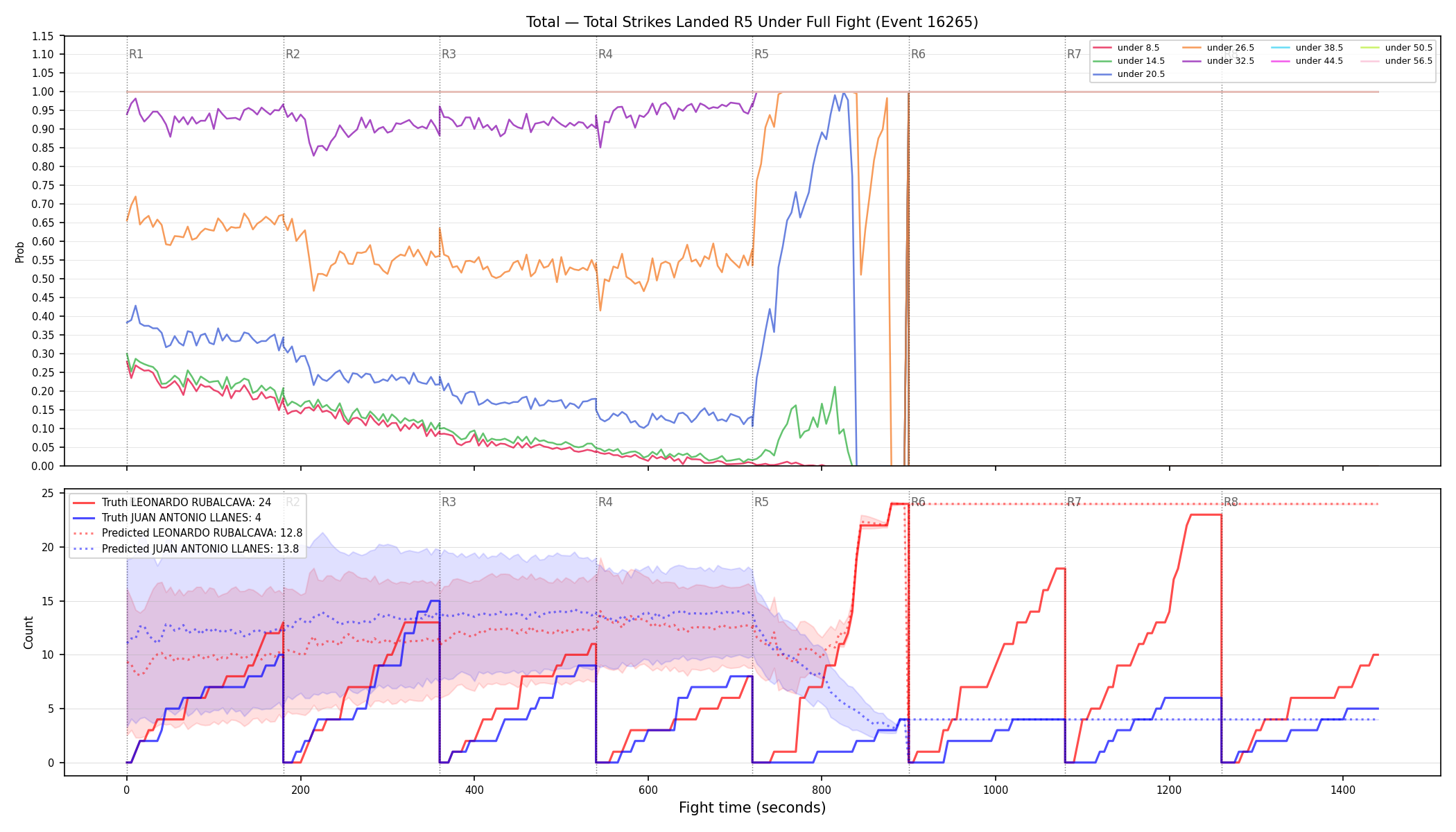This screenshot has height=832, width=1456.
Task: Click the R4 round label in count chart
Action: click(605, 502)
